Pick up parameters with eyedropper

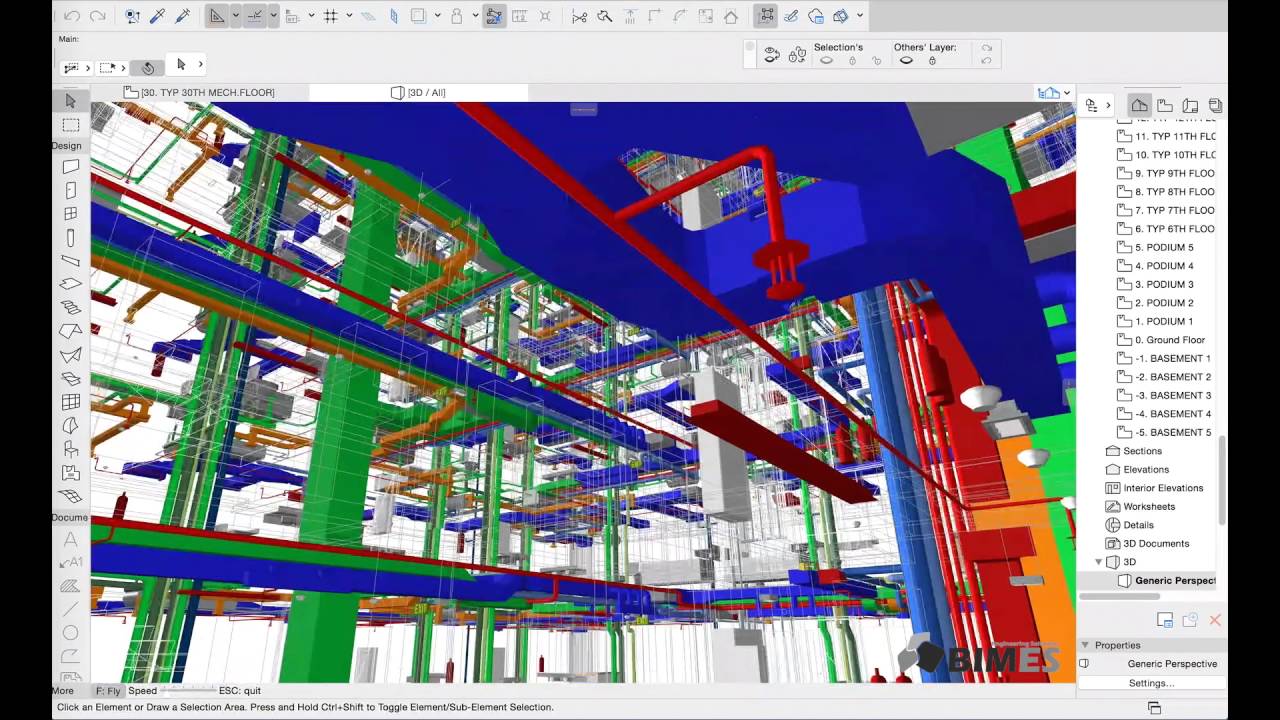(157, 16)
